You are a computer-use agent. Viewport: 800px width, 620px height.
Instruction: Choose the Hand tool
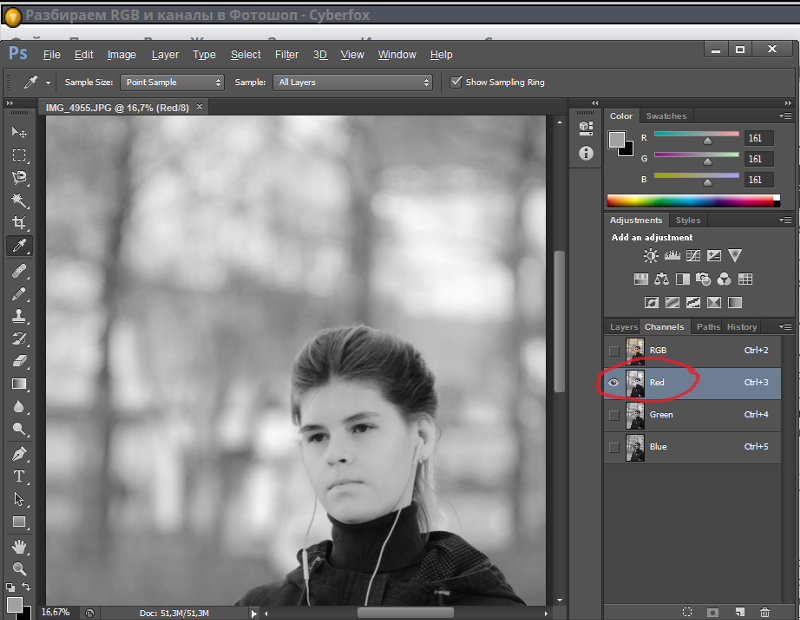19,546
